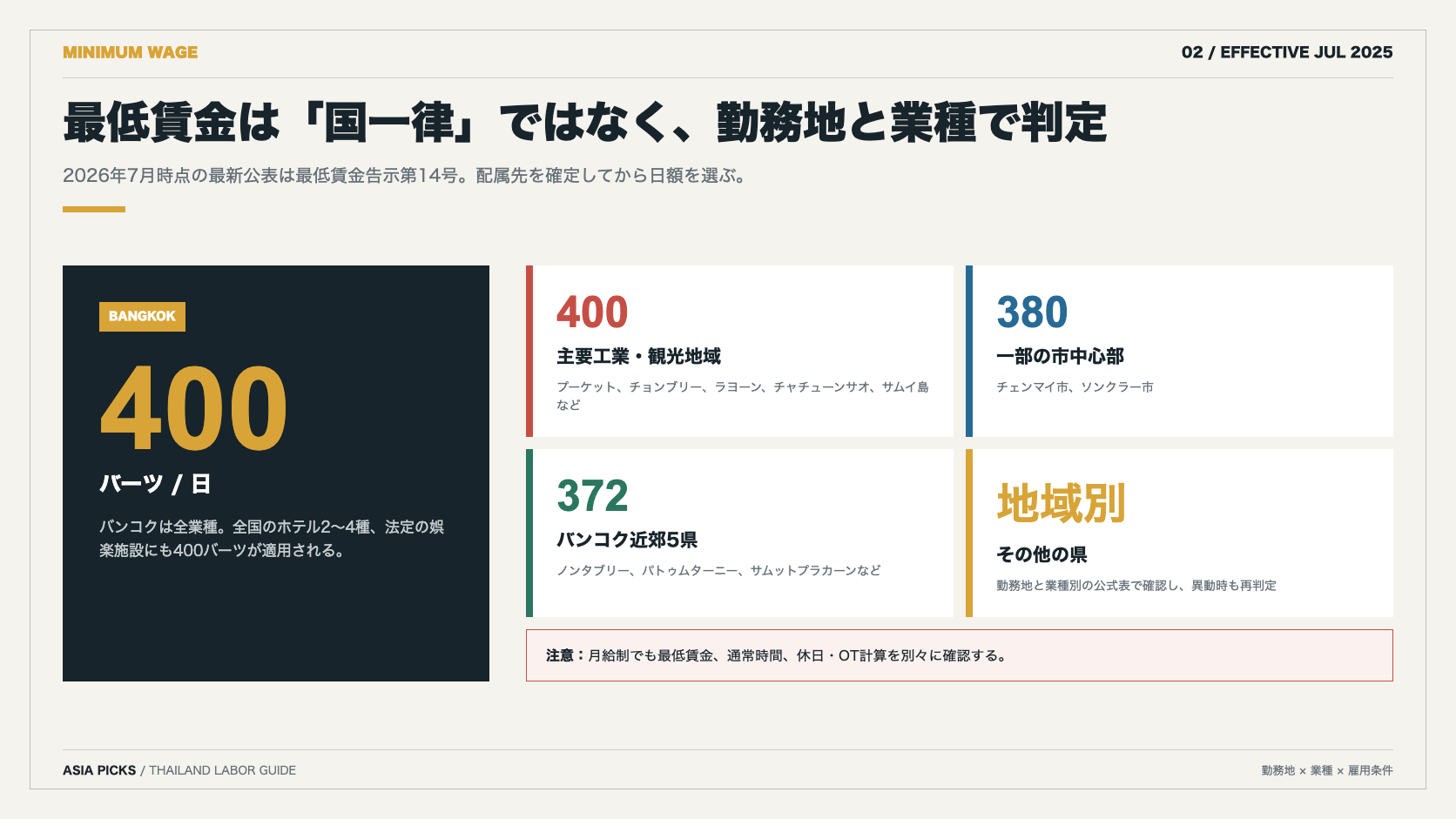Click the MINIMUM WAGE header label
Screen dimensions: 1456x819
[131, 52]
